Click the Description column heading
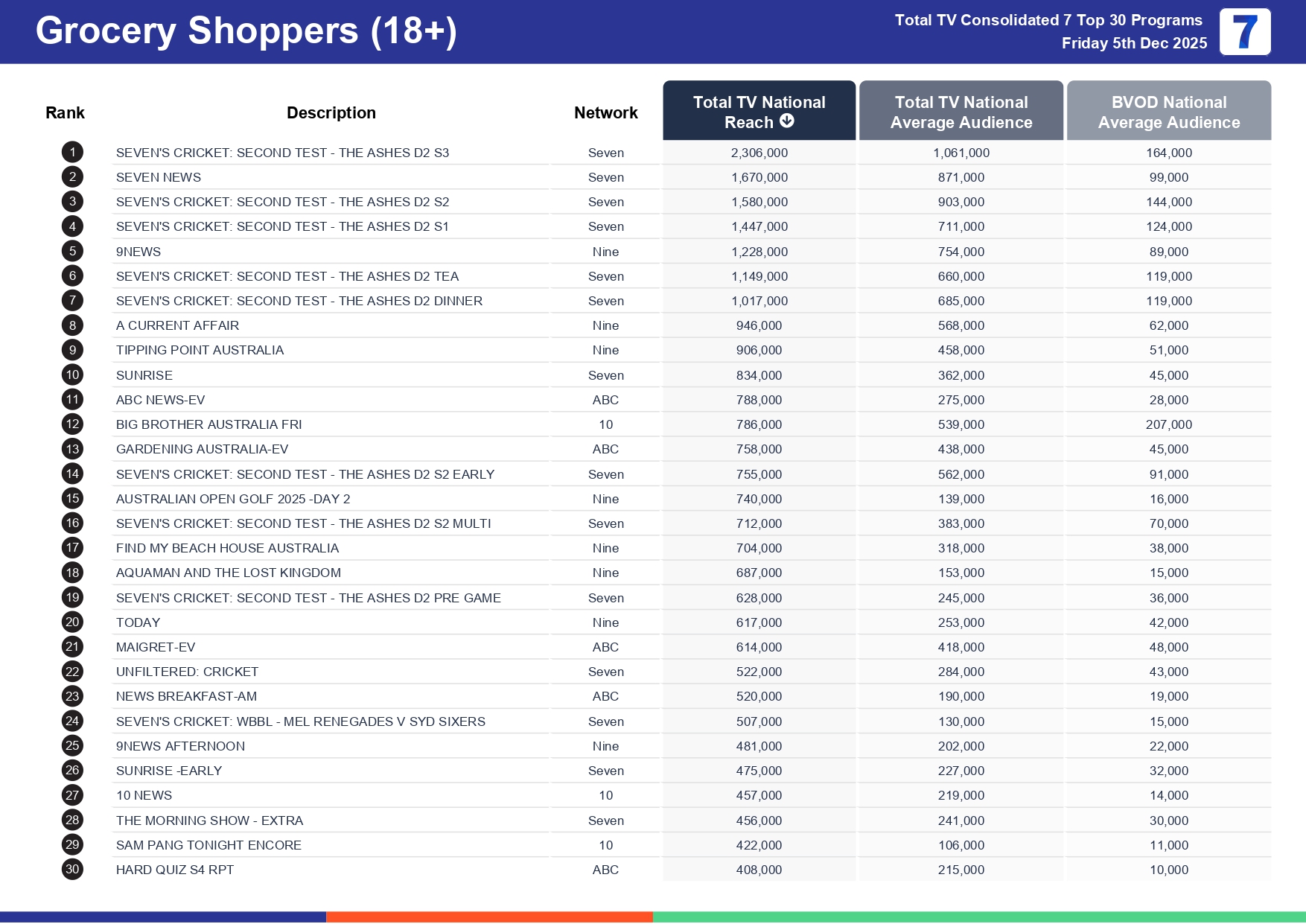The height and width of the screenshot is (924, 1306). click(331, 112)
